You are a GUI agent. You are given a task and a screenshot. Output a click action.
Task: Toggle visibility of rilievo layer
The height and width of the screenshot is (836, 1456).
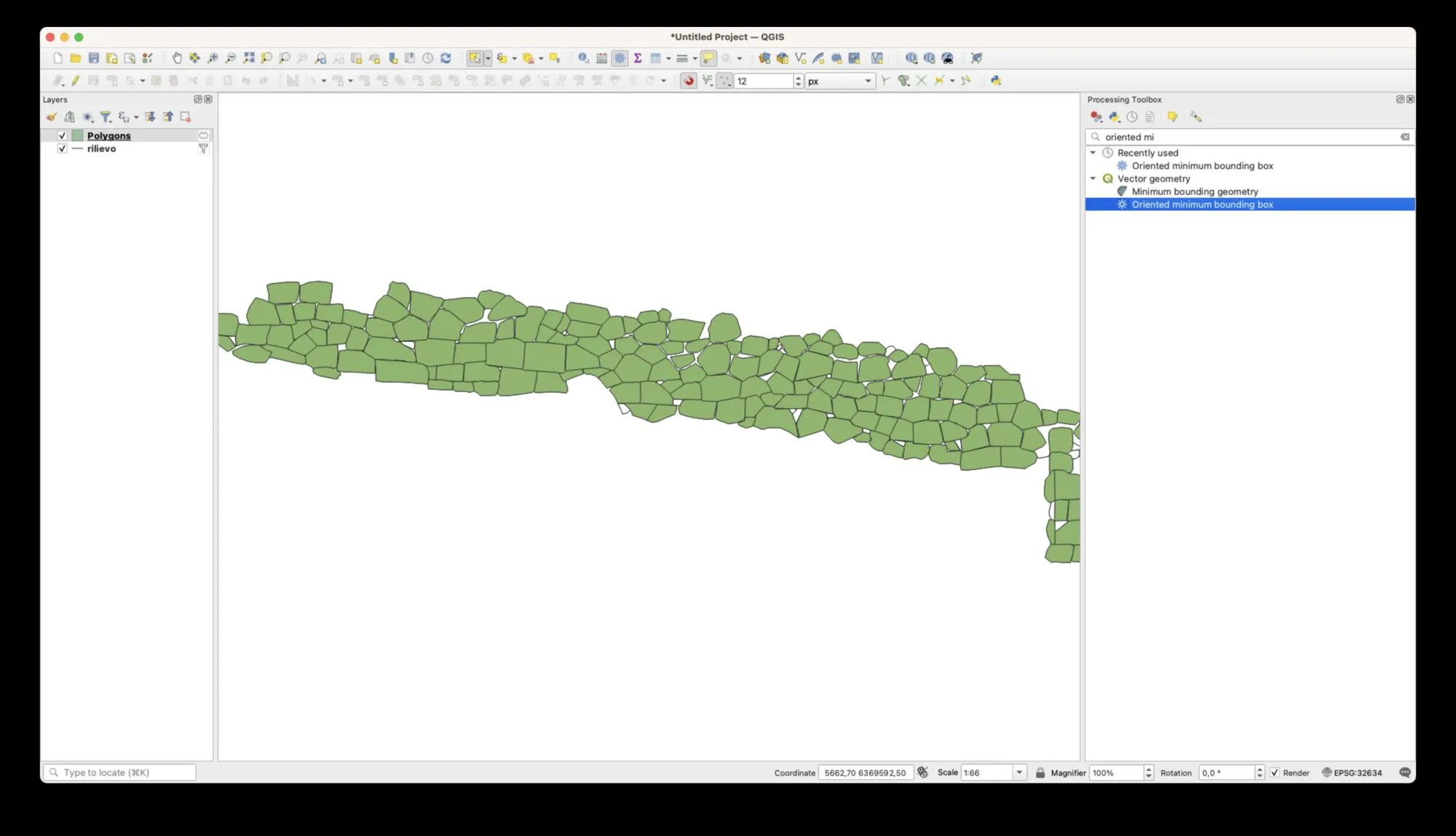63,148
